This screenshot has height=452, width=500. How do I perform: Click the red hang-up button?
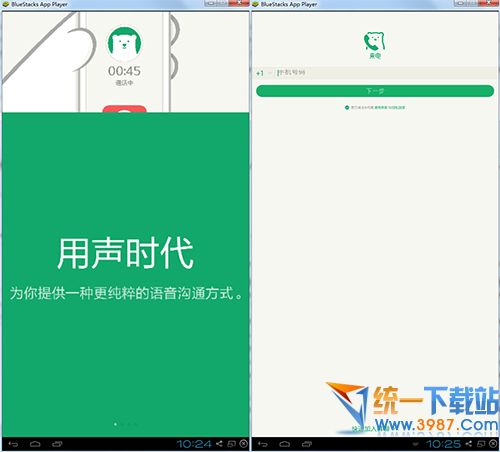(x=124, y=109)
